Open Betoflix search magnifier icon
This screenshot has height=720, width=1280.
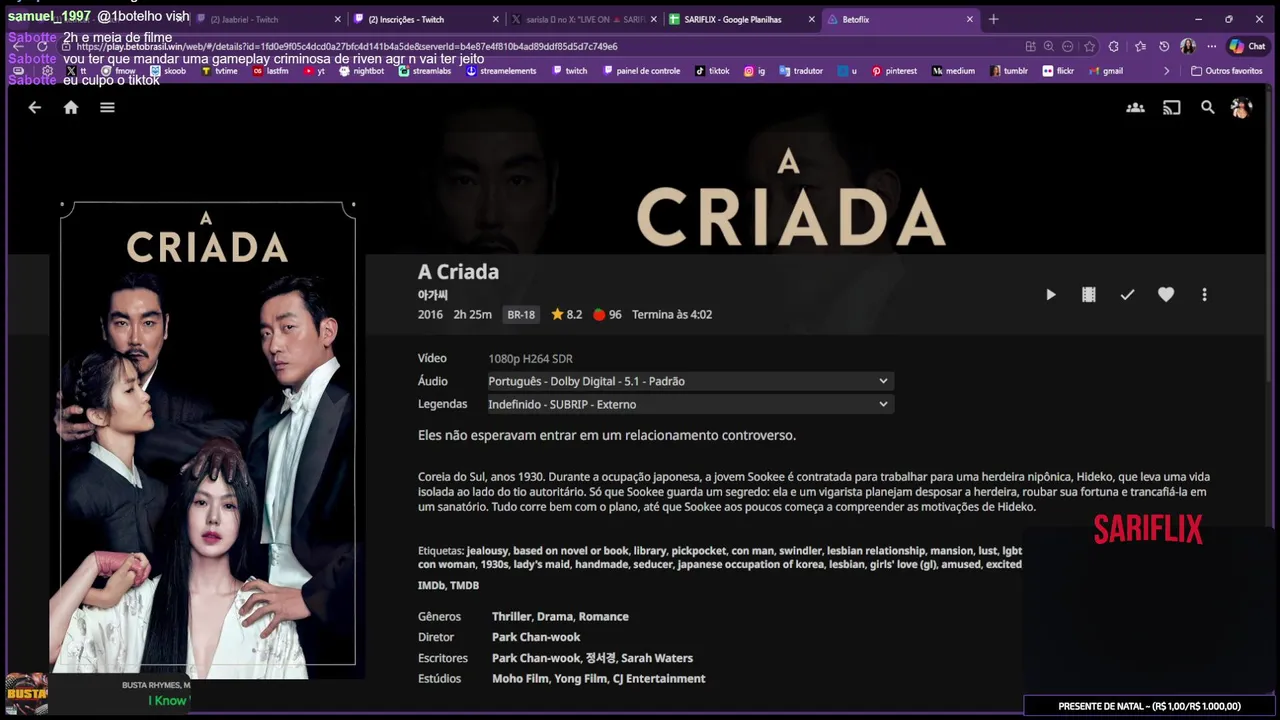click(x=1208, y=107)
